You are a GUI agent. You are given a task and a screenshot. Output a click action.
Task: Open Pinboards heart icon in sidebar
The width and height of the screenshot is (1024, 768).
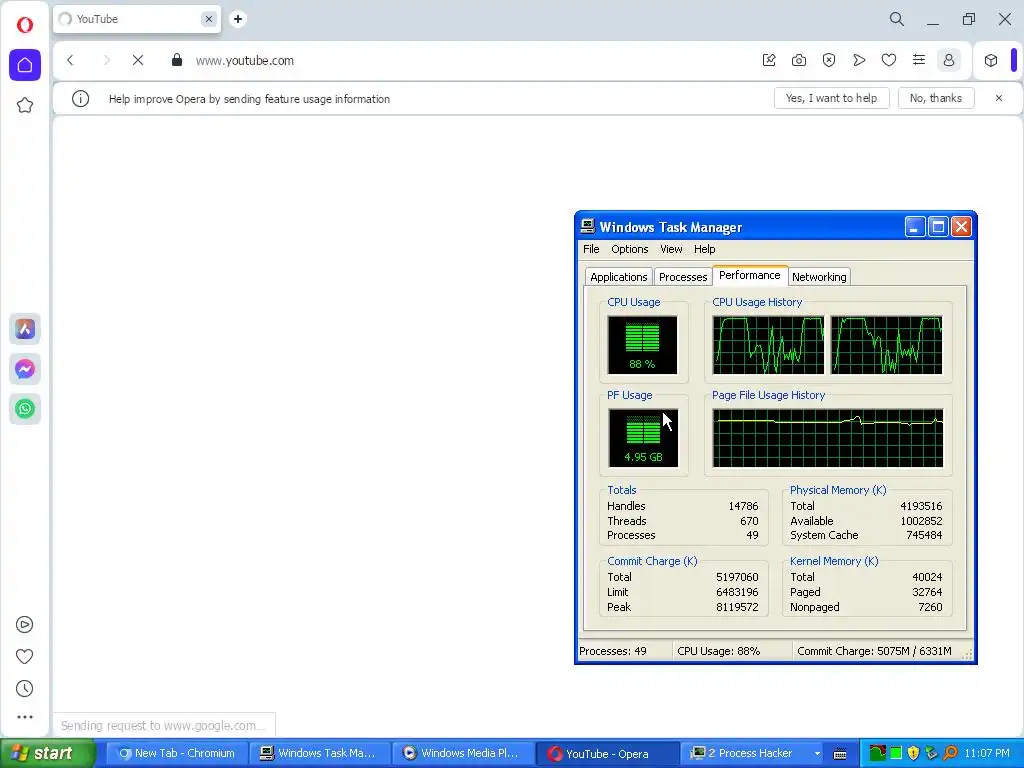(x=24, y=656)
